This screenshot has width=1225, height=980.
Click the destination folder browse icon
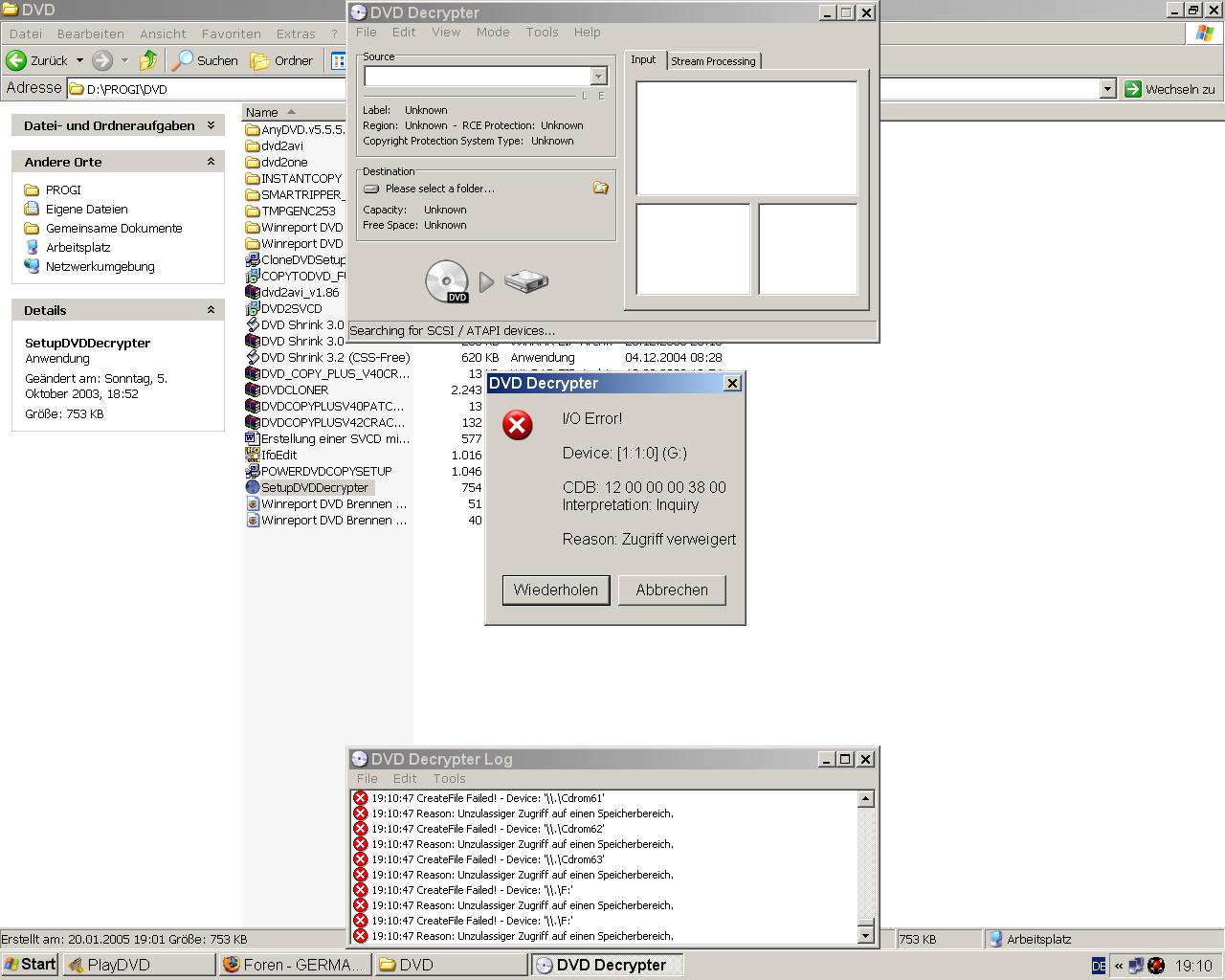click(600, 188)
